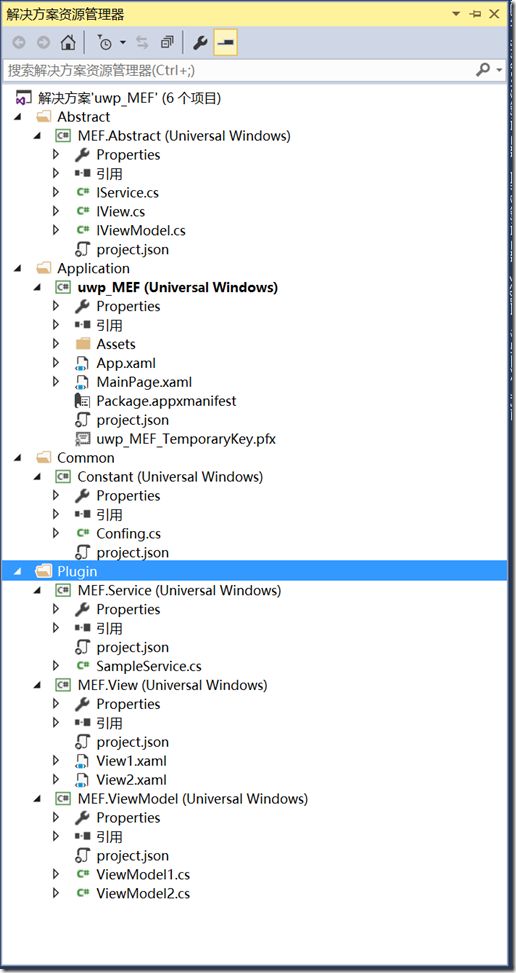Open the Properties wrench toolbar icon

tap(200, 42)
